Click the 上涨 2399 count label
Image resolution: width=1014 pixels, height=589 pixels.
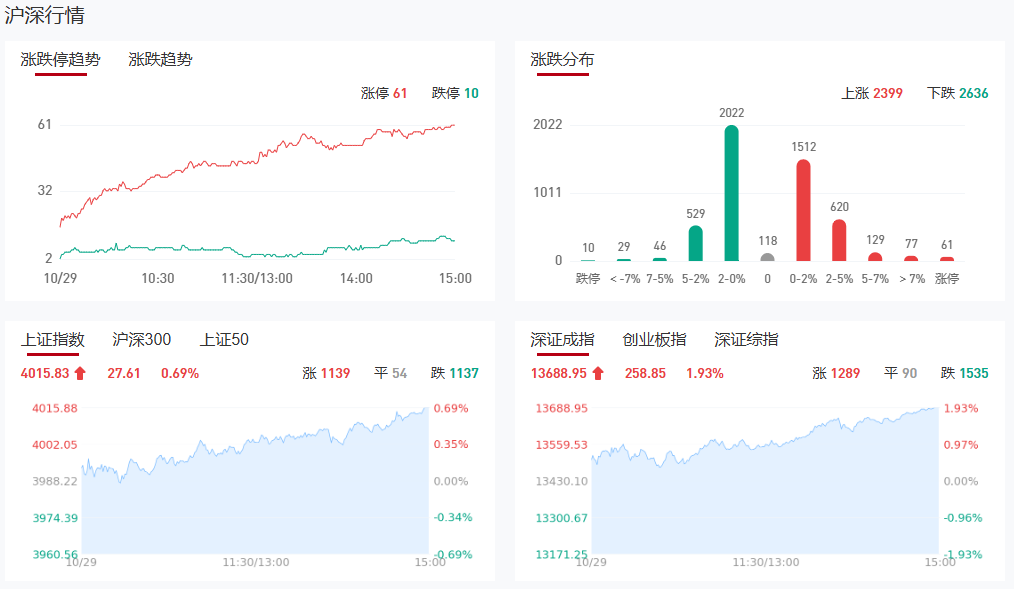(x=872, y=93)
